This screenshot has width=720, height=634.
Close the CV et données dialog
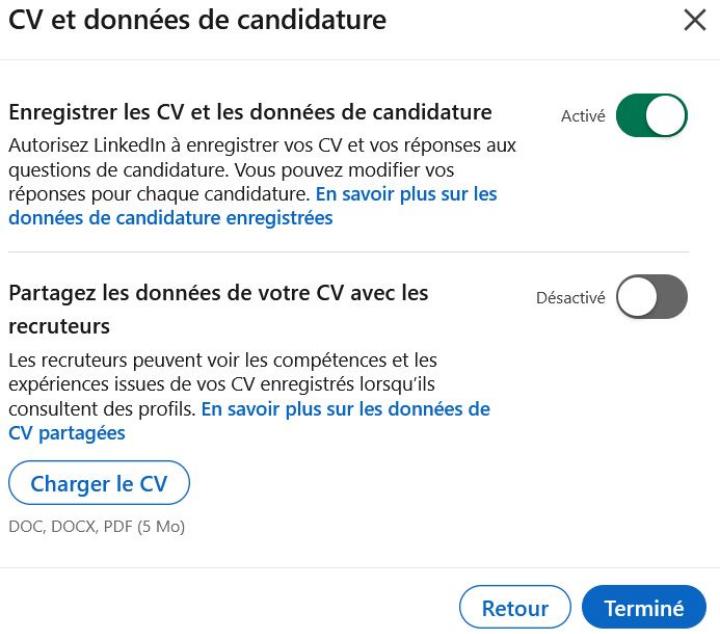(x=695, y=21)
